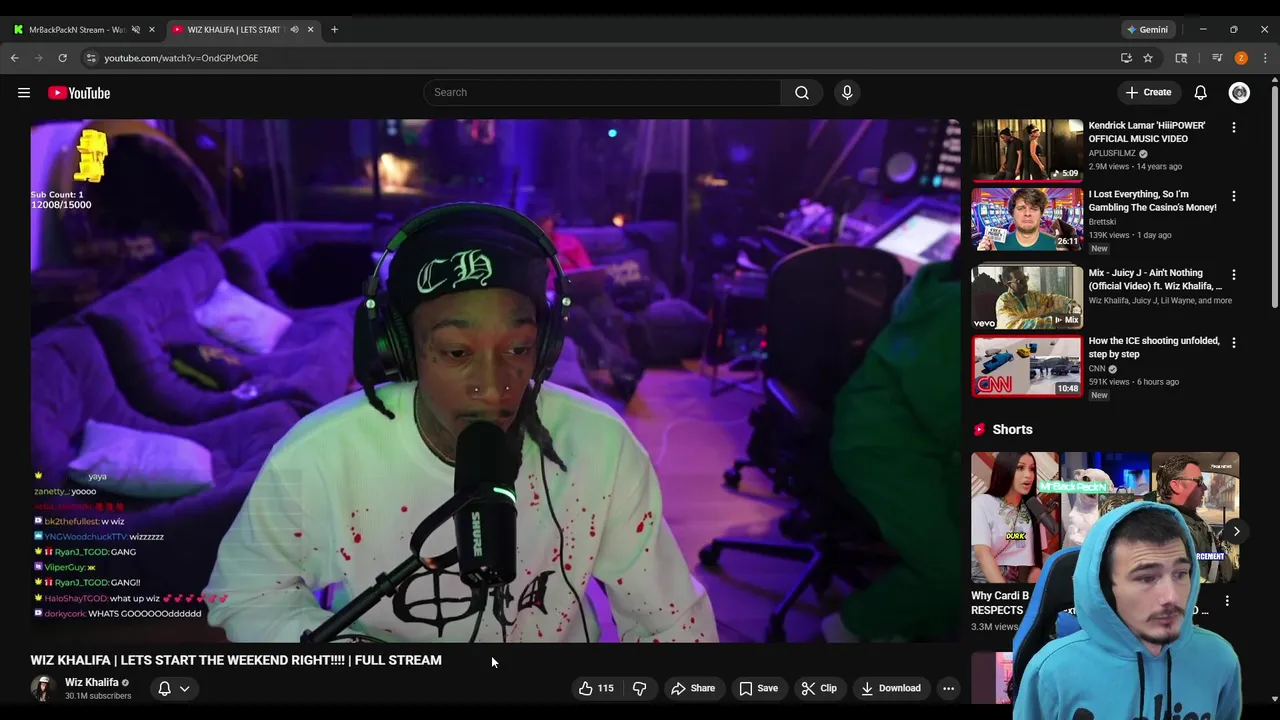Click the main video player area

(x=495, y=380)
